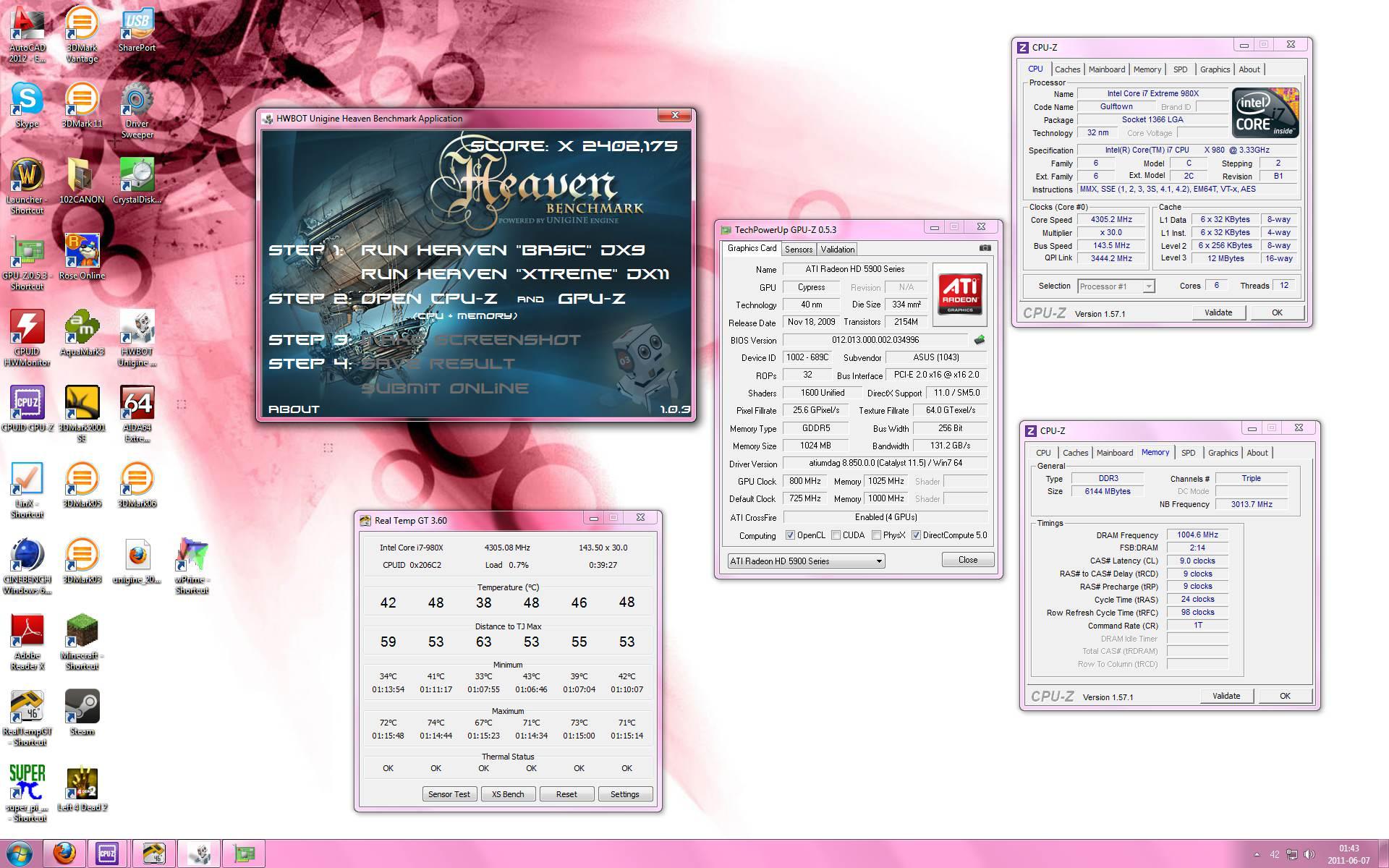Viewport: 1389px width, 868px height.
Task: Open the AutoCAD 2012 desktop shortcut
Action: click(x=27, y=34)
